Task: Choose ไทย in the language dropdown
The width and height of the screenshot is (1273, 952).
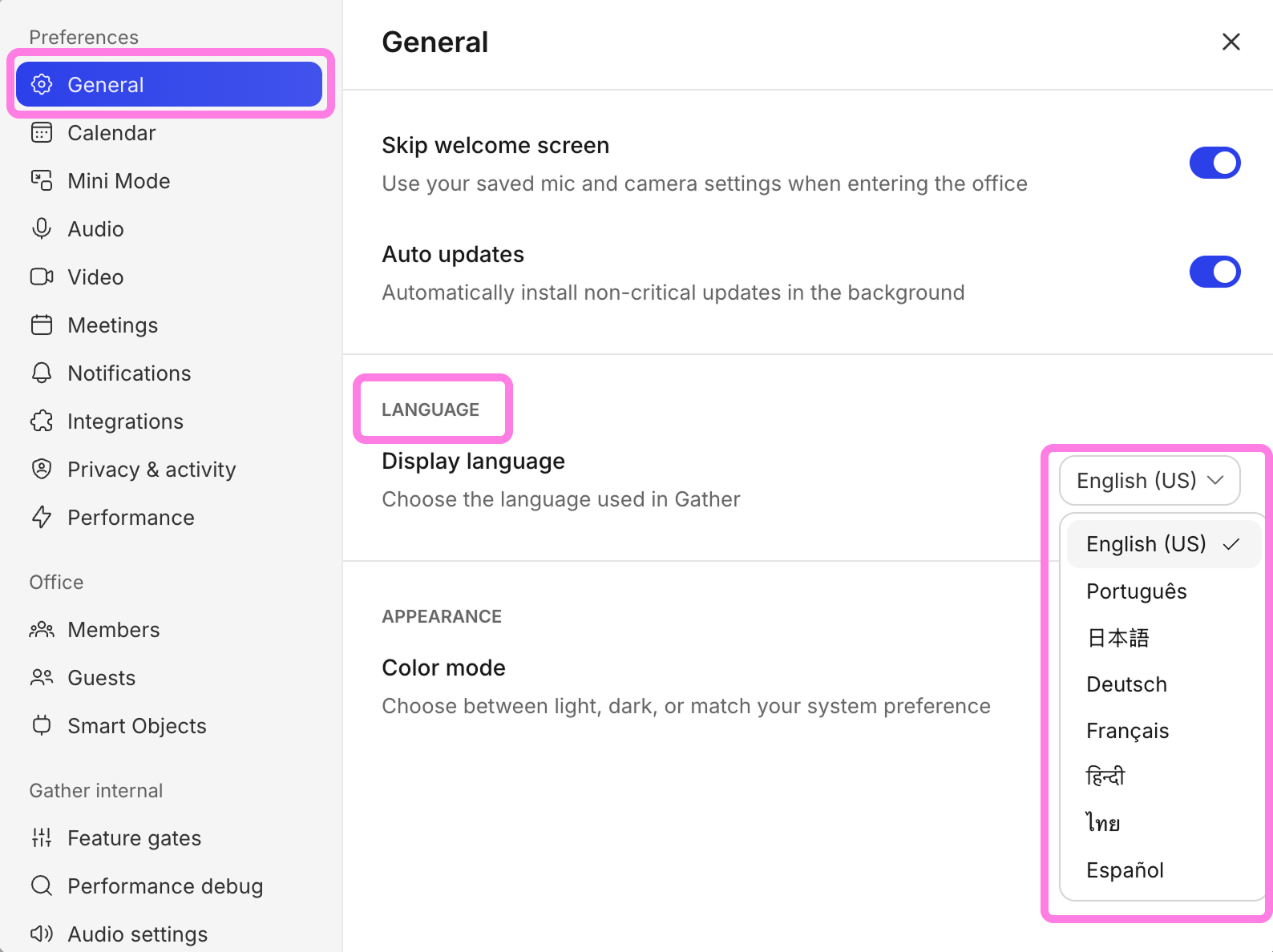Action: click(x=1163, y=823)
